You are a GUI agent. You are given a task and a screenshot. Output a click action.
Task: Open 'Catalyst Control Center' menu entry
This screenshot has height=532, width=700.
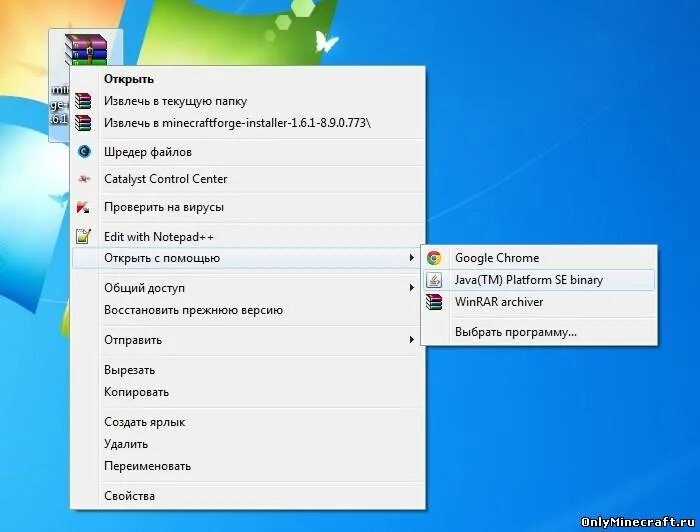coord(248,179)
